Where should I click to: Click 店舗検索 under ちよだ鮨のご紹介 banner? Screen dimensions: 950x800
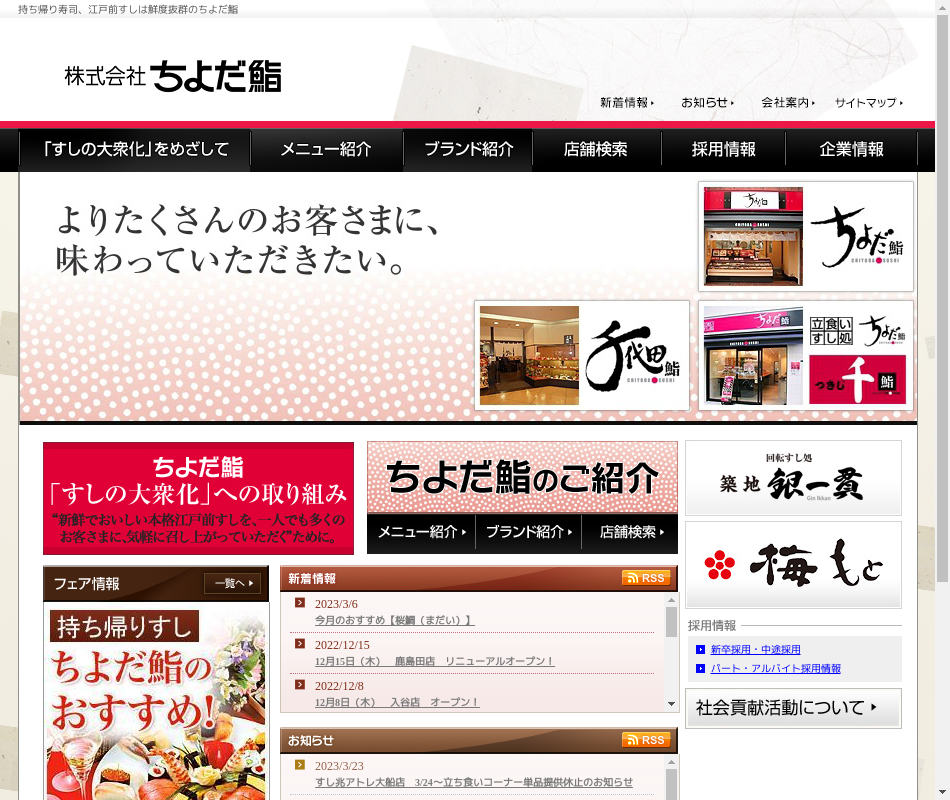tap(631, 532)
